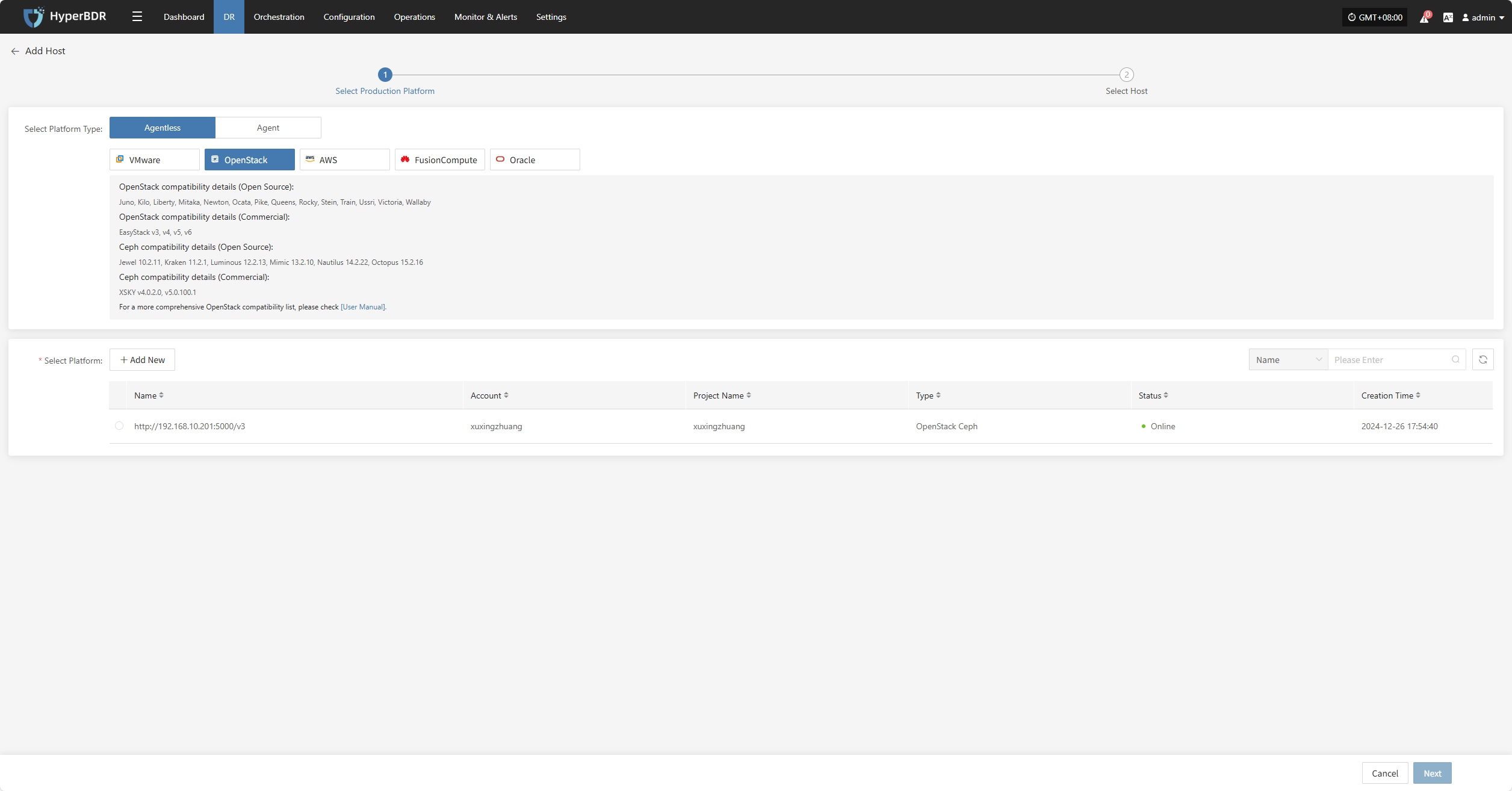Click the creation time 2024-12-26 17:54:40
Image resolution: width=1512 pixels, height=791 pixels.
1399,426
